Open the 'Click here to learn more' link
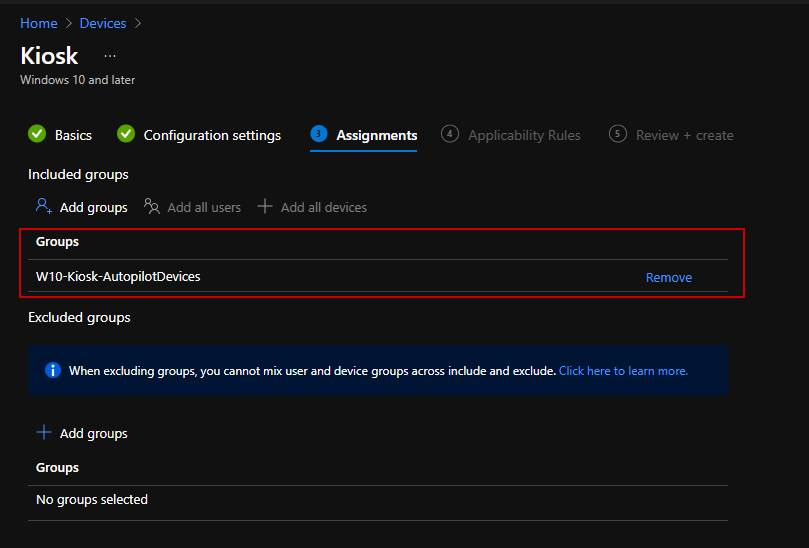Screen dimensions: 809x548 623,371
